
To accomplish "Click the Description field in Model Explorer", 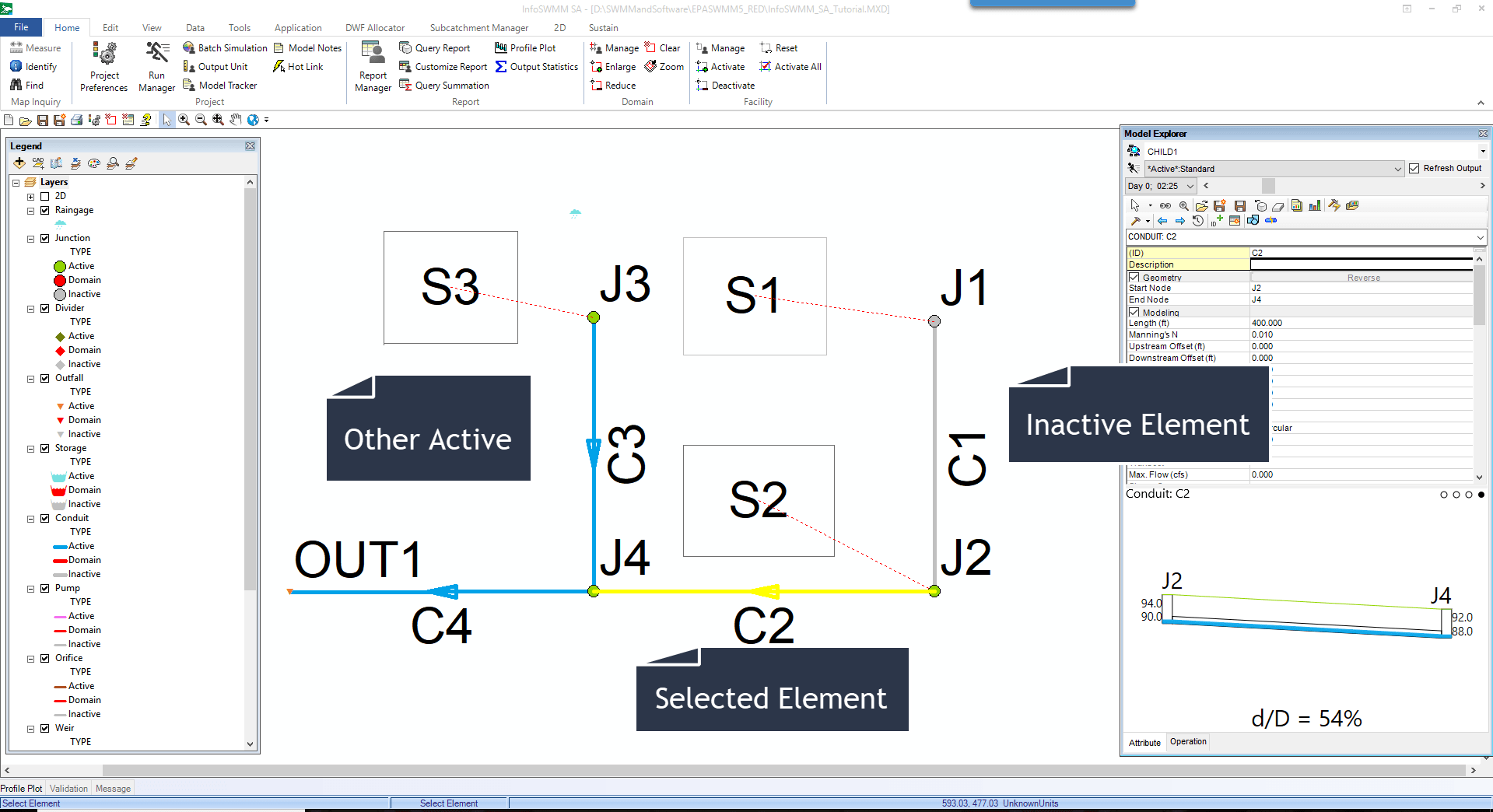I will [1362, 264].
